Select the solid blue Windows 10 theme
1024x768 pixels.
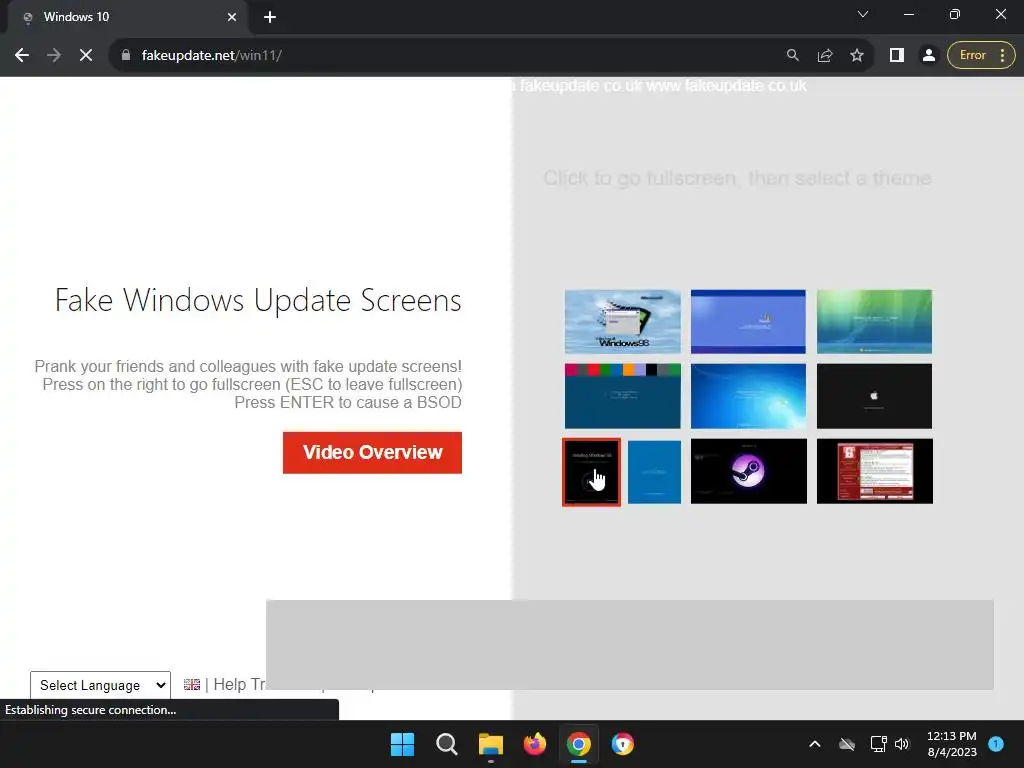tap(654, 472)
